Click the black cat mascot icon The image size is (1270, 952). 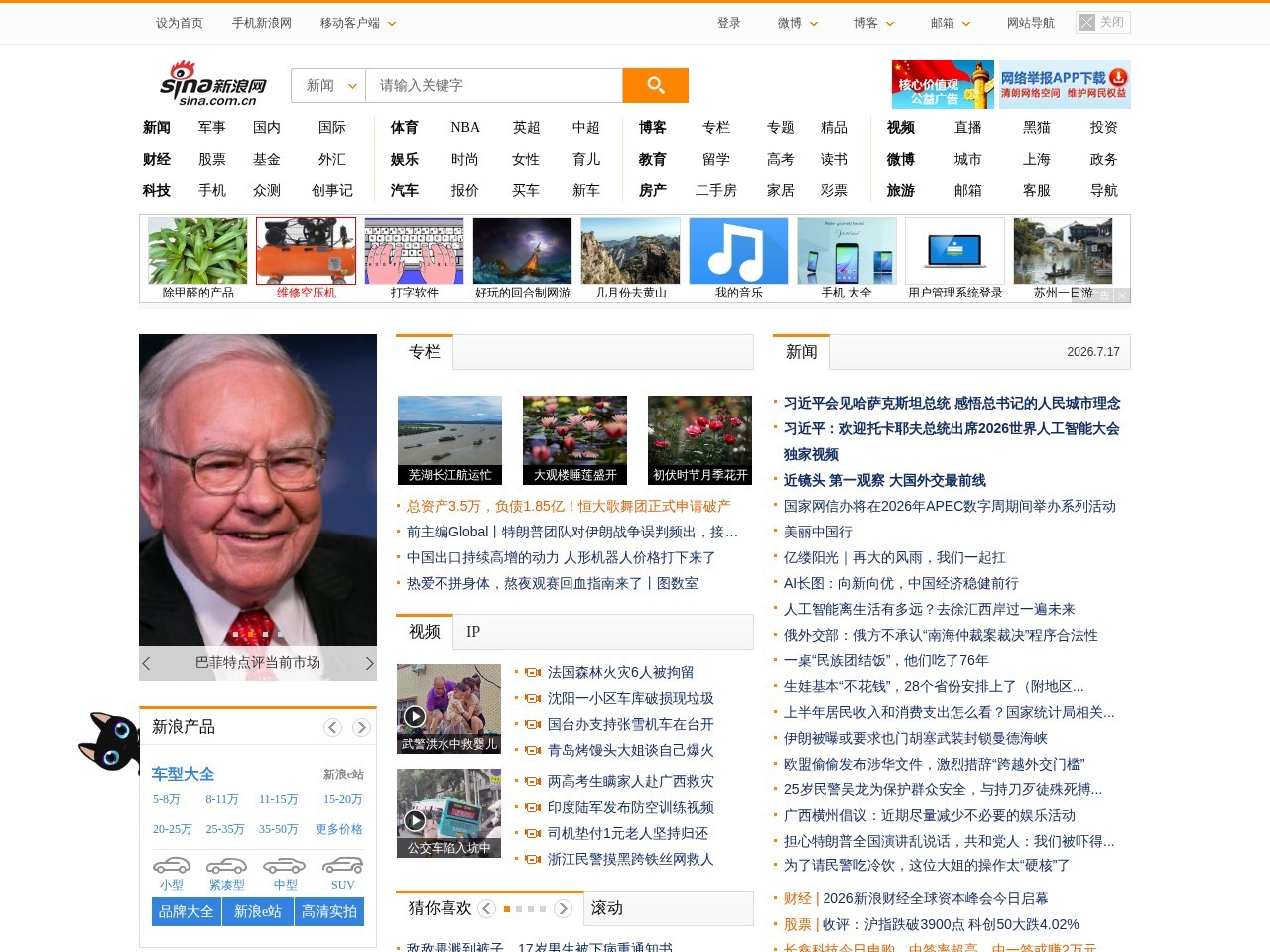click(108, 742)
